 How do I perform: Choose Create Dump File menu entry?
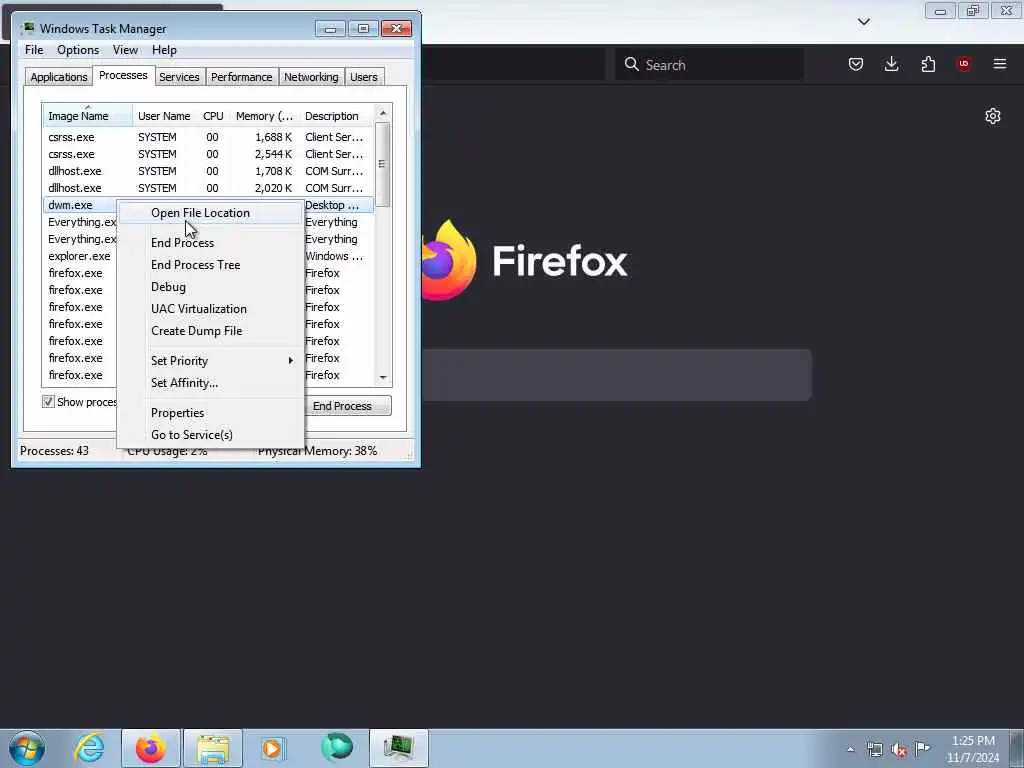210,331
